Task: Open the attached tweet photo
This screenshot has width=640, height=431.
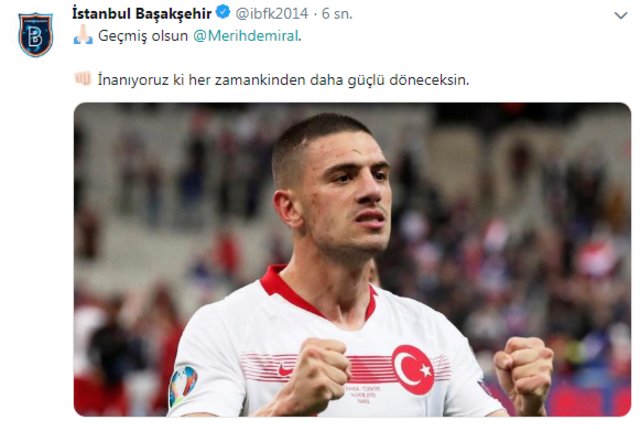Action: pos(352,260)
